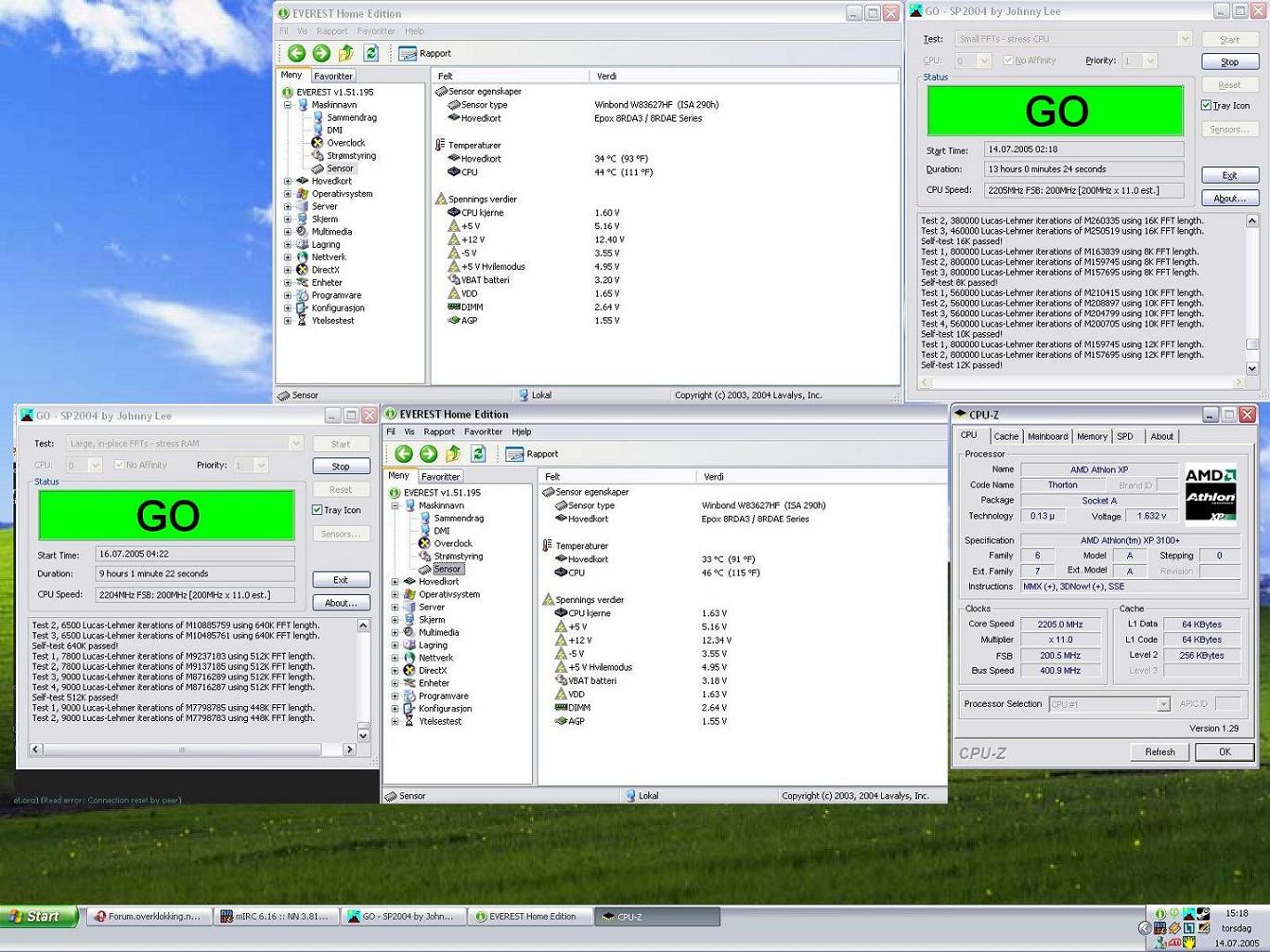
Task: Click horizontal scrollbar in bottom SP2004 log
Action: (x=192, y=750)
